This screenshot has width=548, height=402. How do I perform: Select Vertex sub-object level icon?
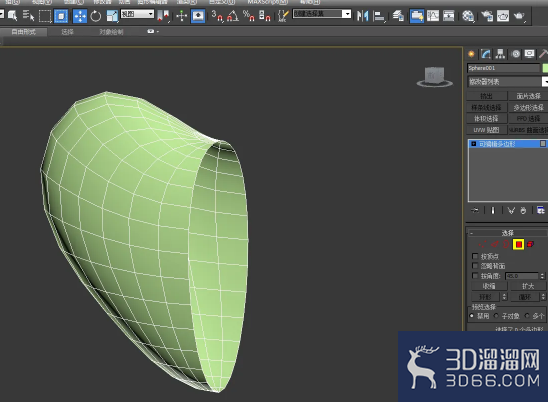pyautogui.click(x=482, y=244)
